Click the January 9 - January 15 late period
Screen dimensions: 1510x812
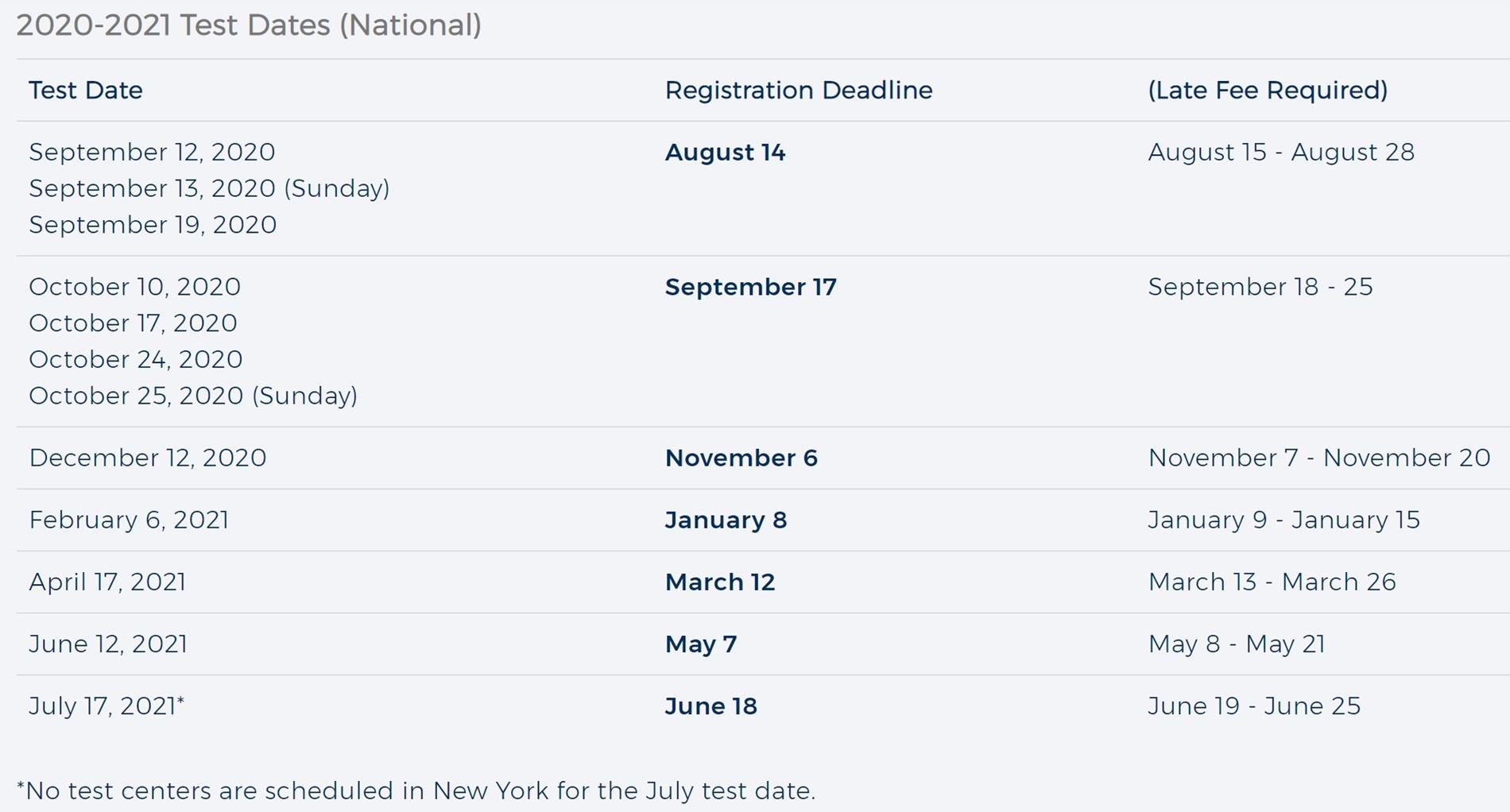pos(1283,520)
